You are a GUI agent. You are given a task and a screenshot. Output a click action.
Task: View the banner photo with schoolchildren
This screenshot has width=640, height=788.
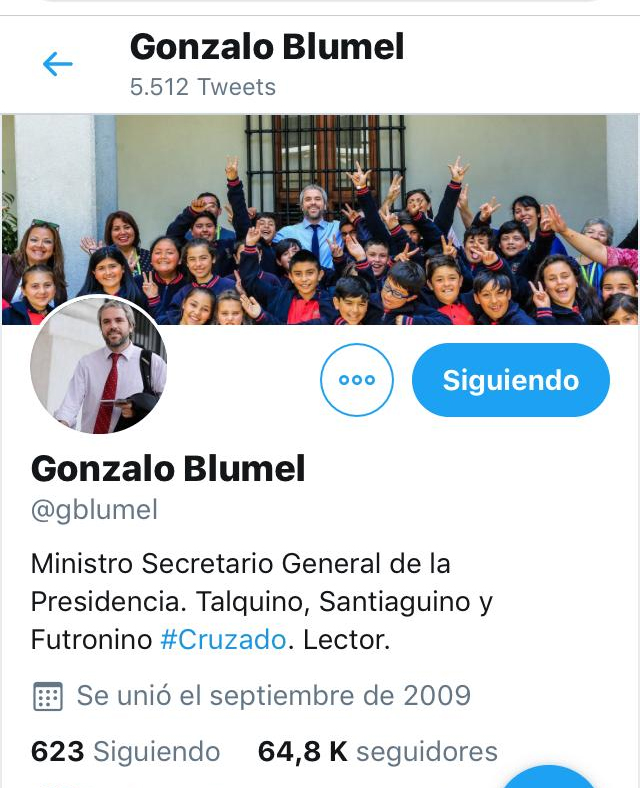click(x=320, y=220)
